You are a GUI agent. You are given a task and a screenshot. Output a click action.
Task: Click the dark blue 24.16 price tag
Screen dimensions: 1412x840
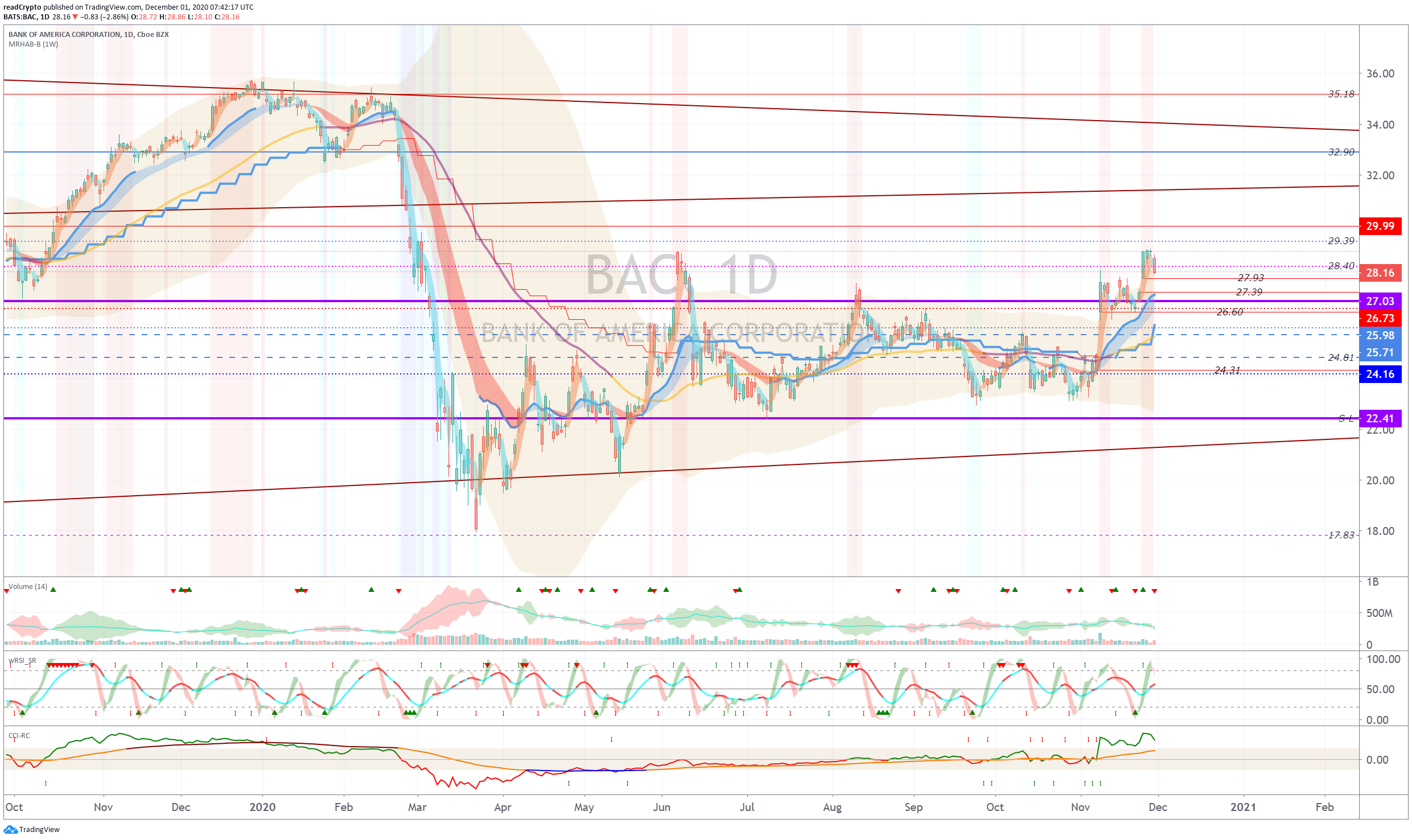(1380, 374)
